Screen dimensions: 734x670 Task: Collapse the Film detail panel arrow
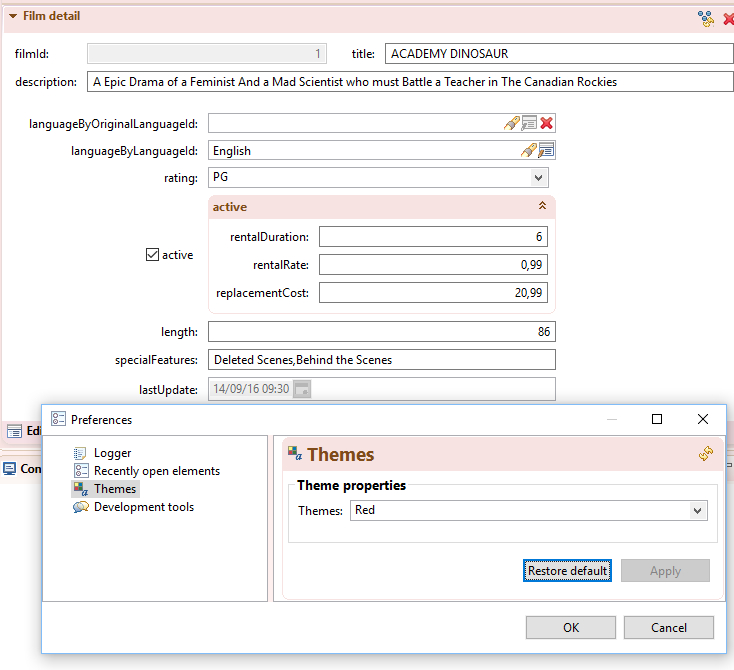coord(12,16)
